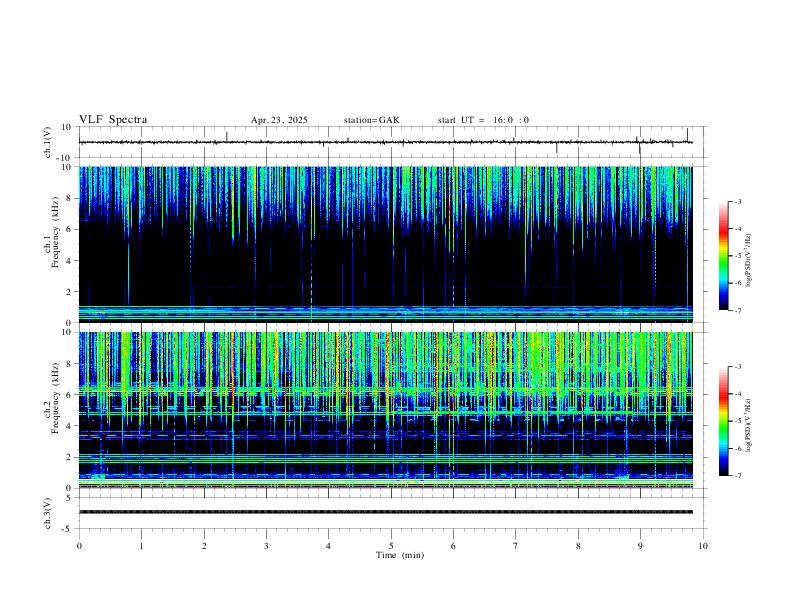Click the "-7" label on upper color bar

[x=737, y=311]
